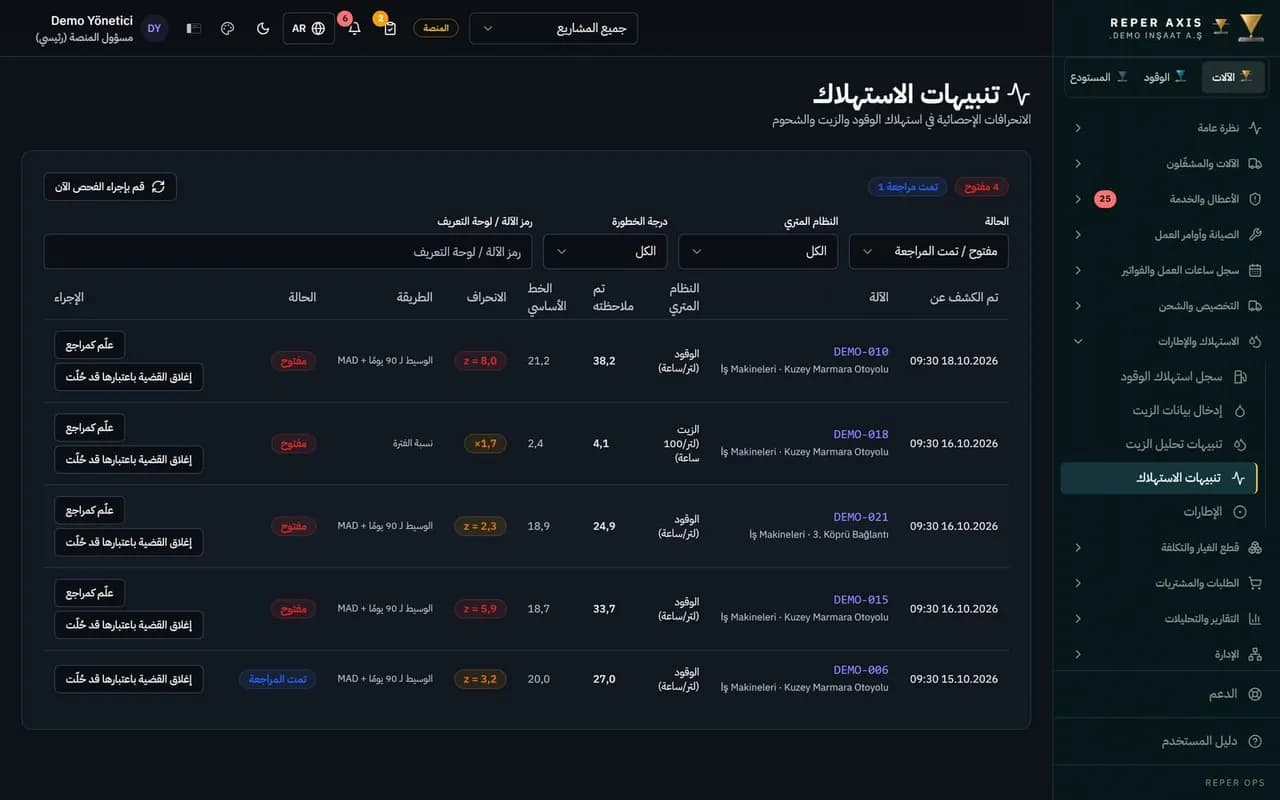Screen dimensions: 1280x800
Task: Switch language with the AR globe button
Action: [x=309, y=28]
